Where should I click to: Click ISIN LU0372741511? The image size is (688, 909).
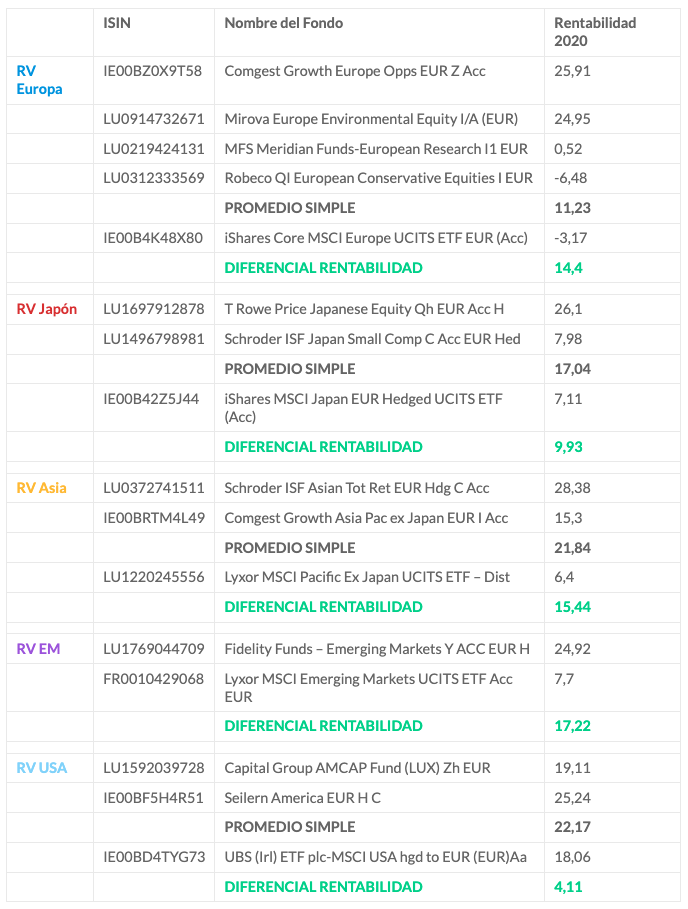tap(154, 488)
